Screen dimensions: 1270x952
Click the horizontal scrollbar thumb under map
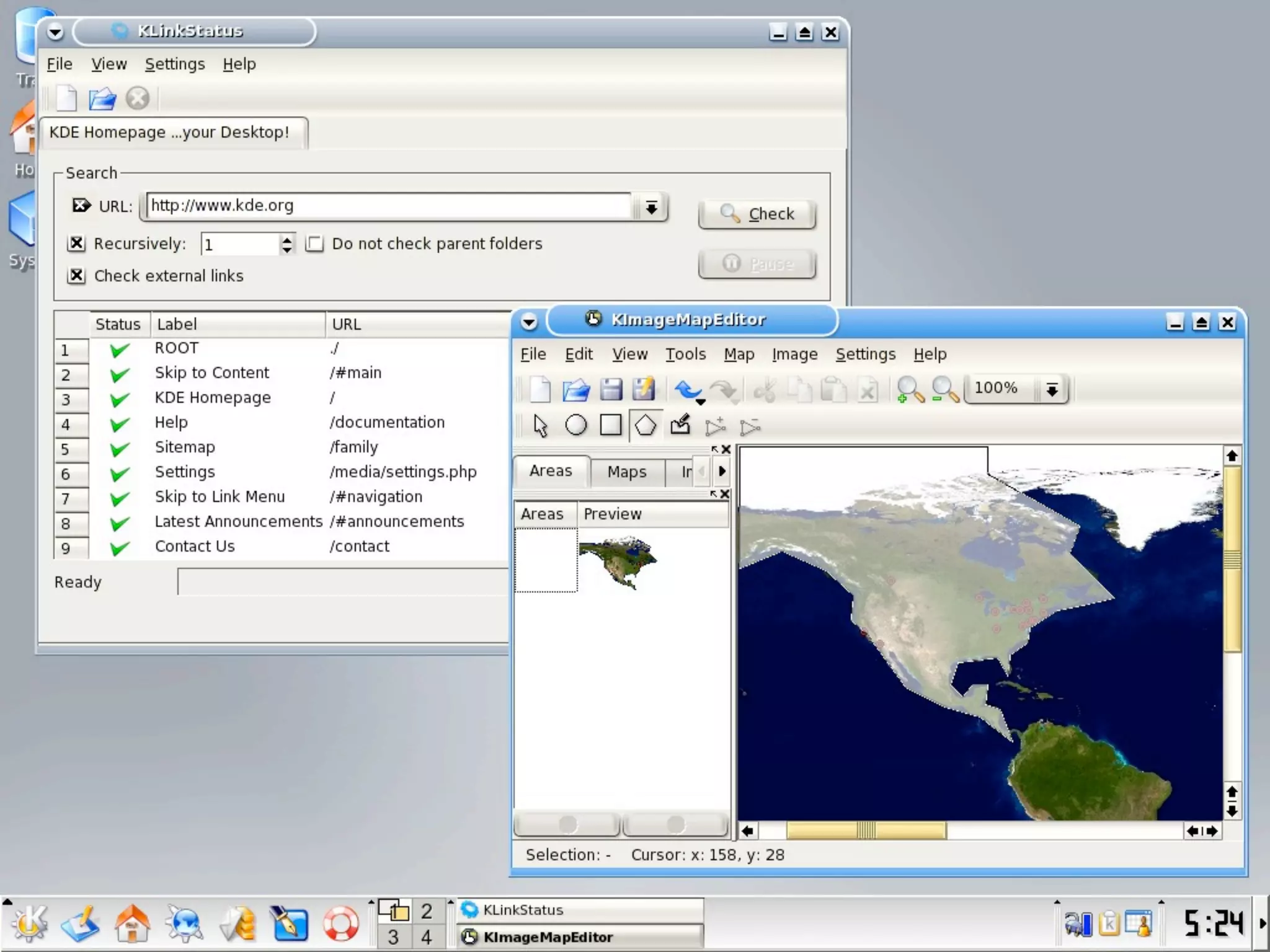(866, 831)
